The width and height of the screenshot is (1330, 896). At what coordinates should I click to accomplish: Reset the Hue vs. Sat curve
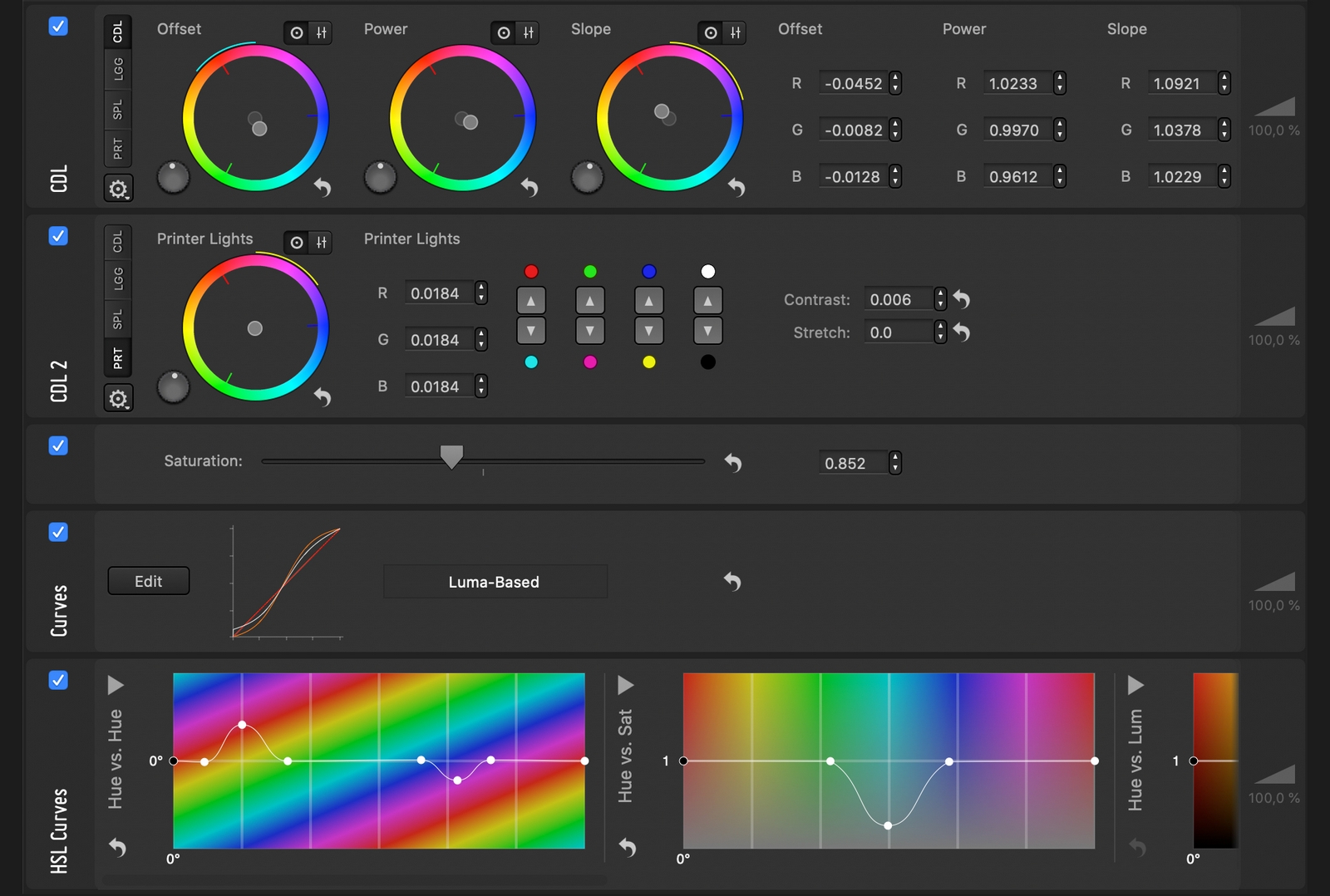click(x=628, y=847)
